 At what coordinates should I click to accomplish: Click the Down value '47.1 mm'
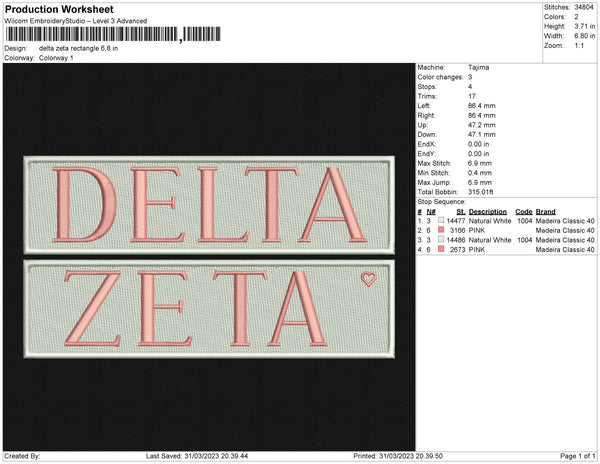click(x=482, y=135)
